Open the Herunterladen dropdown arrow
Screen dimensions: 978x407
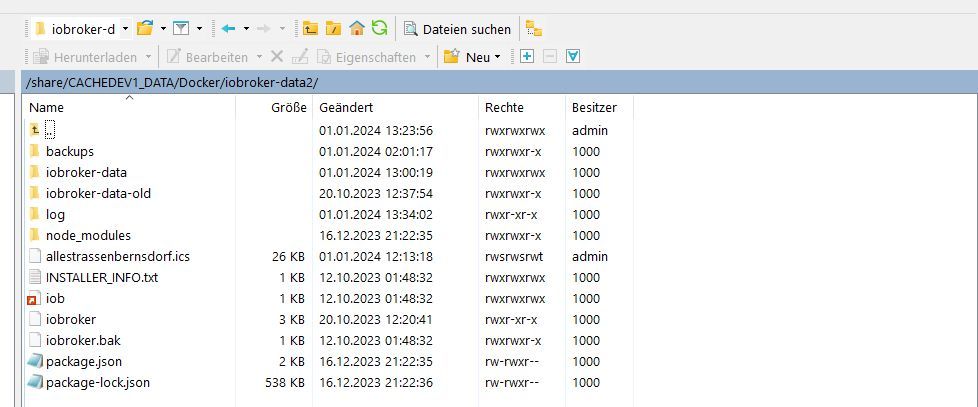point(148,57)
